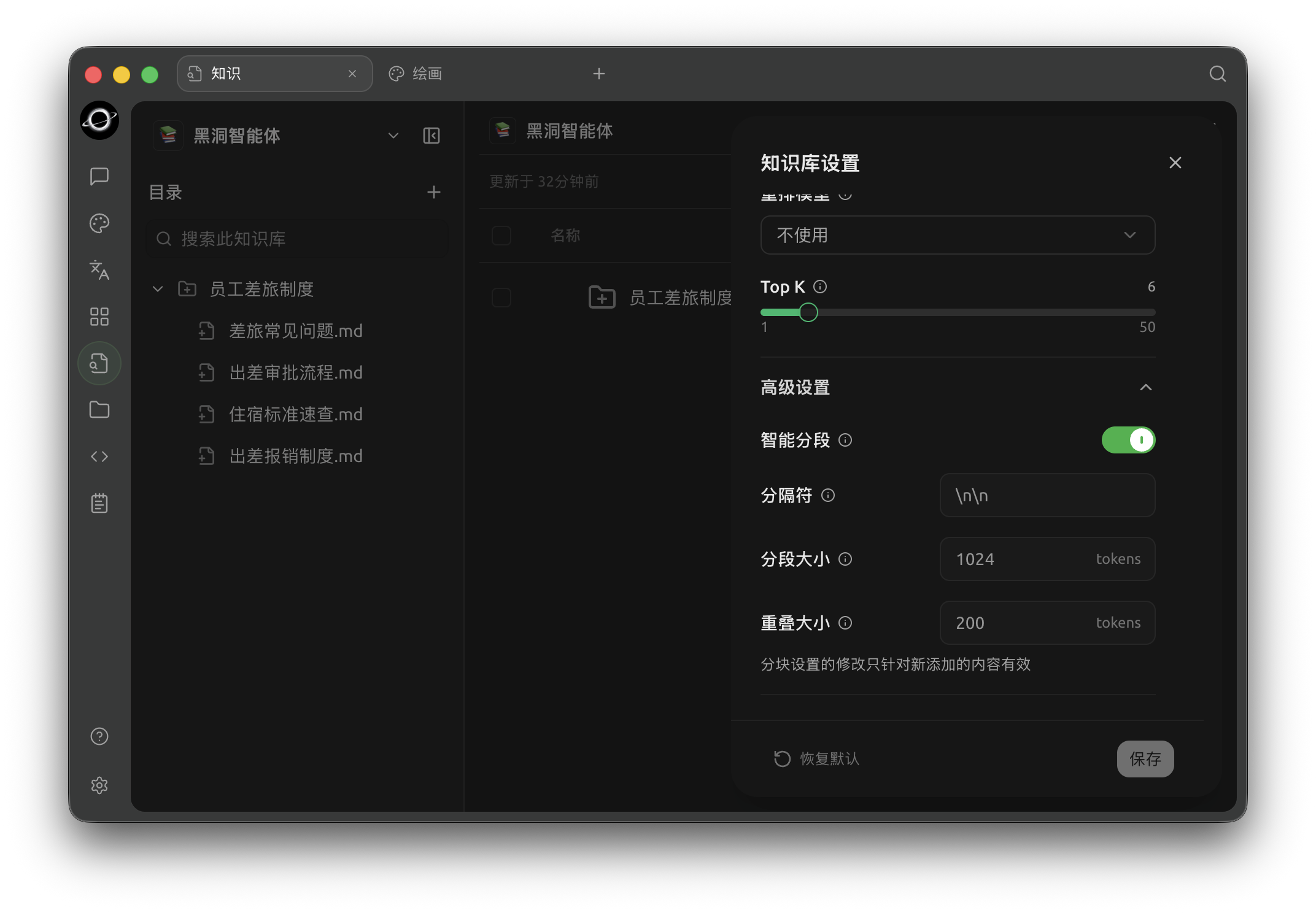Check the 员工差旅制度 row checkbox
This screenshot has height=913, width=1316.
(501, 298)
